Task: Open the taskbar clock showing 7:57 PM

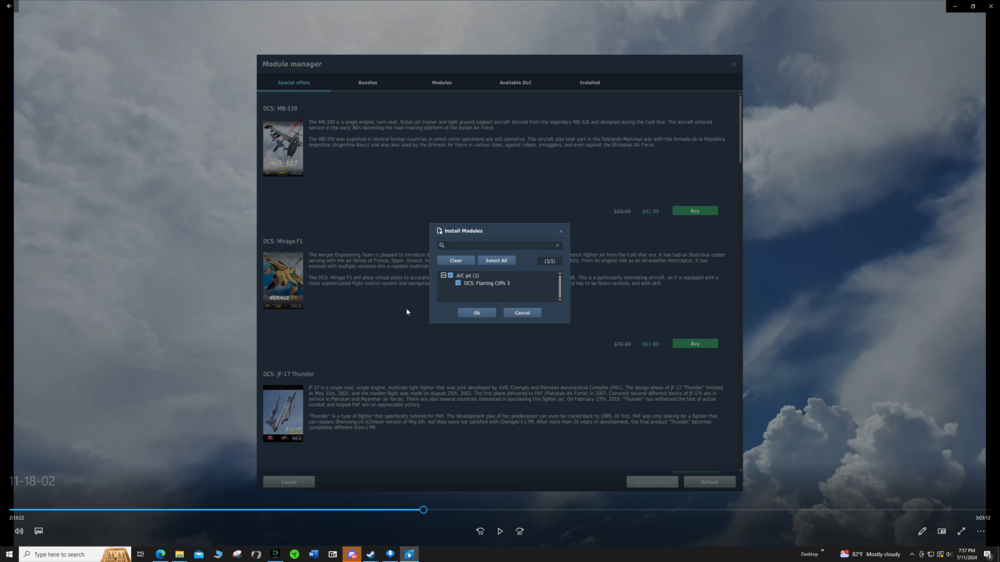Action: click(967, 554)
